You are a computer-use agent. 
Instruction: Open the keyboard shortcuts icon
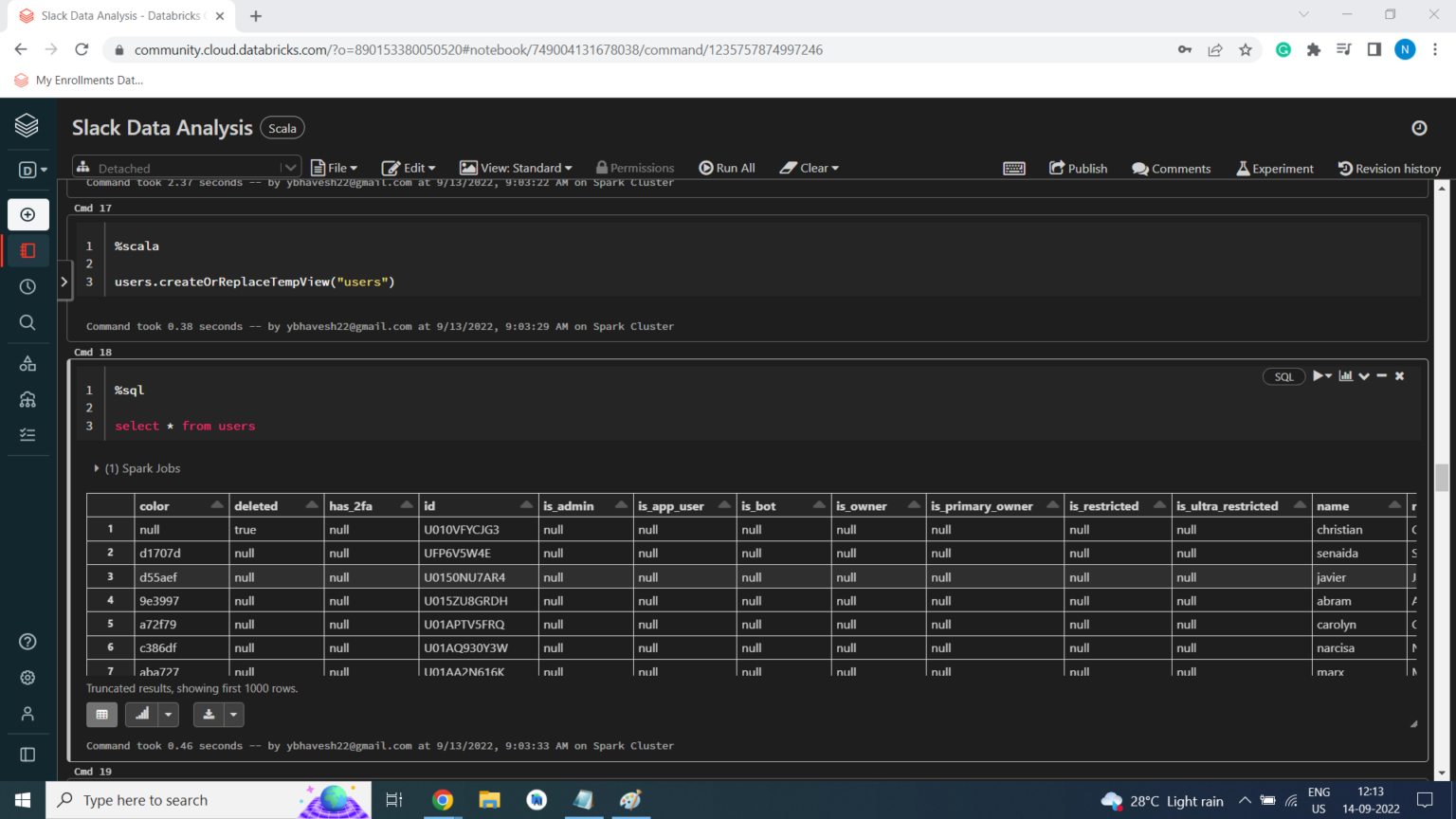[x=1013, y=169]
